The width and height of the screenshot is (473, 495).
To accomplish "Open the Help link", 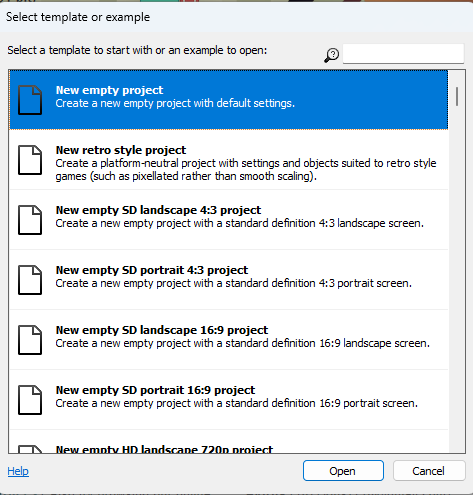I will coord(18,471).
